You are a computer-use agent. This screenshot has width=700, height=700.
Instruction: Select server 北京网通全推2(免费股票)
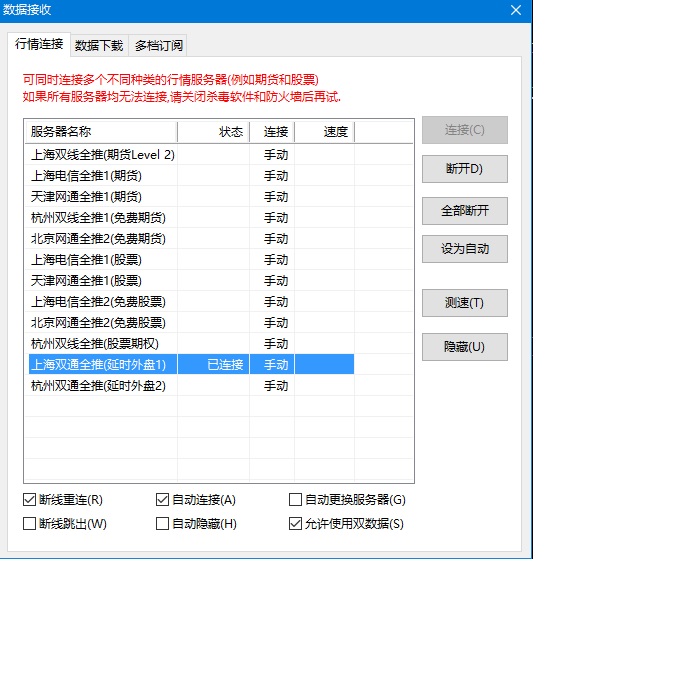point(98,323)
